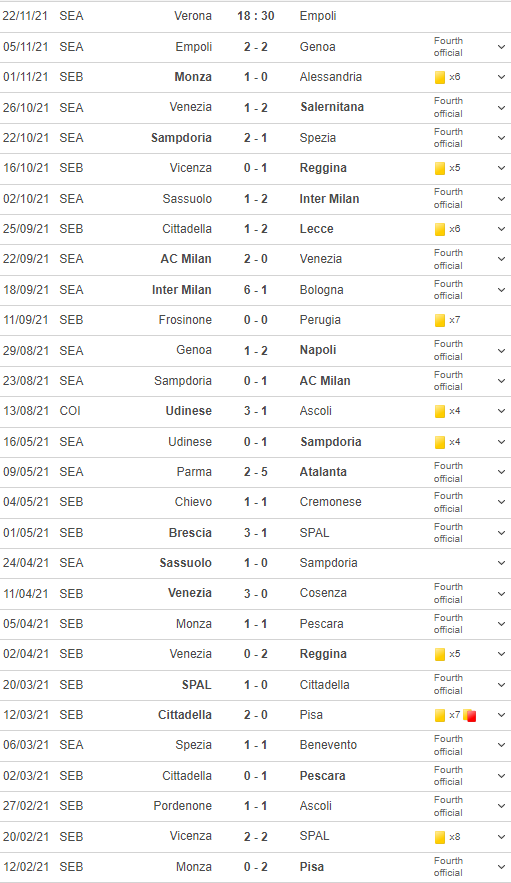The width and height of the screenshot is (511, 883).
Task: Click red card icon in Cittadella–Pisa row
Action: (x=470, y=716)
